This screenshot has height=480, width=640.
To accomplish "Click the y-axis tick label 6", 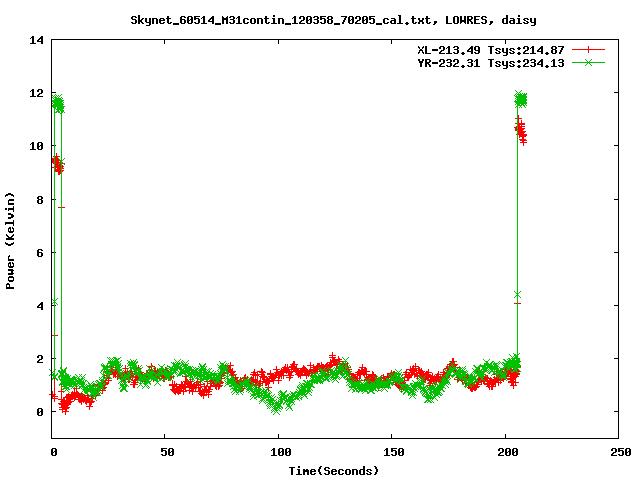I will pyautogui.click(x=40, y=253).
